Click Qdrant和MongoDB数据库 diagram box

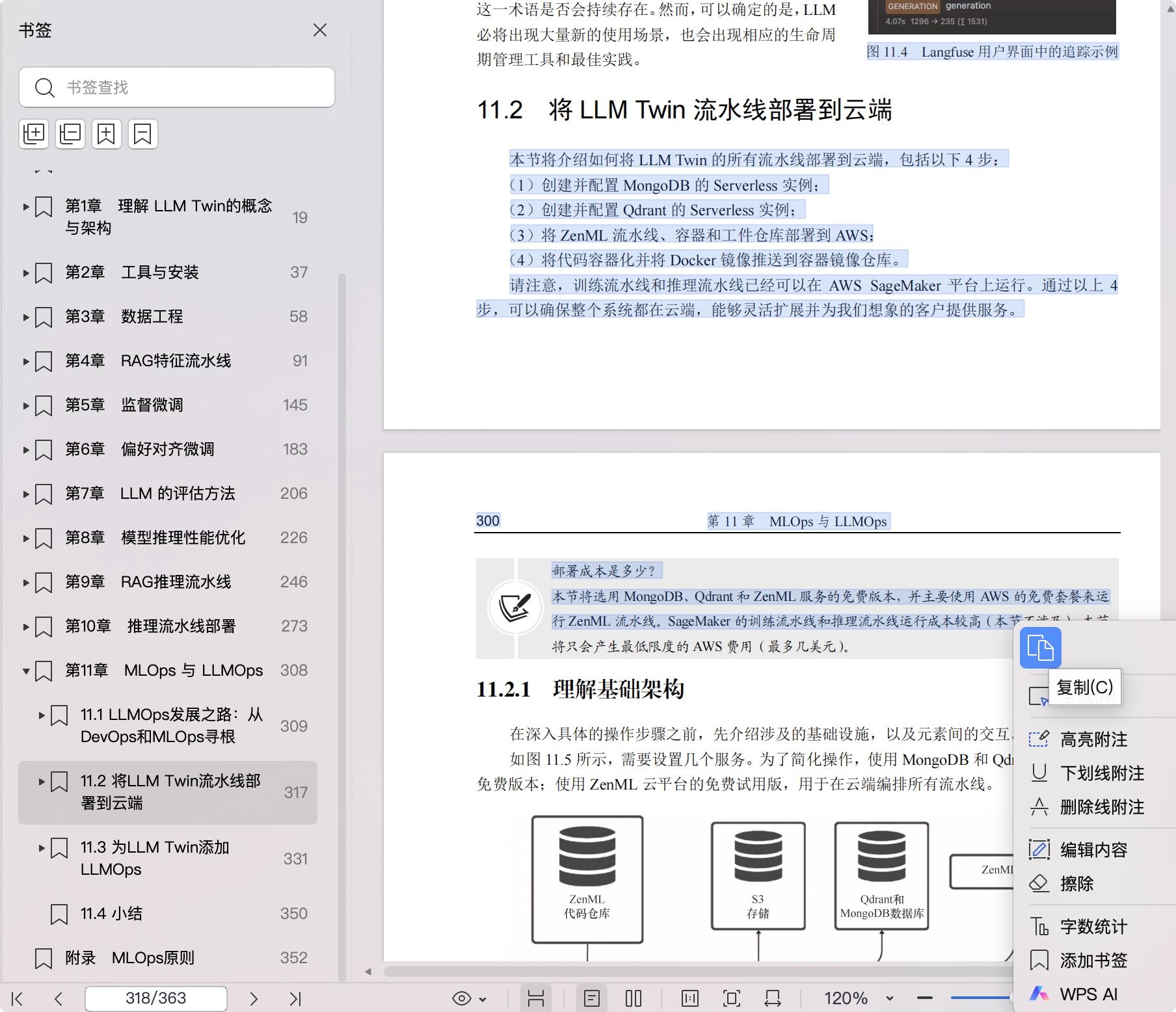pyautogui.click(x=882, y=875)
